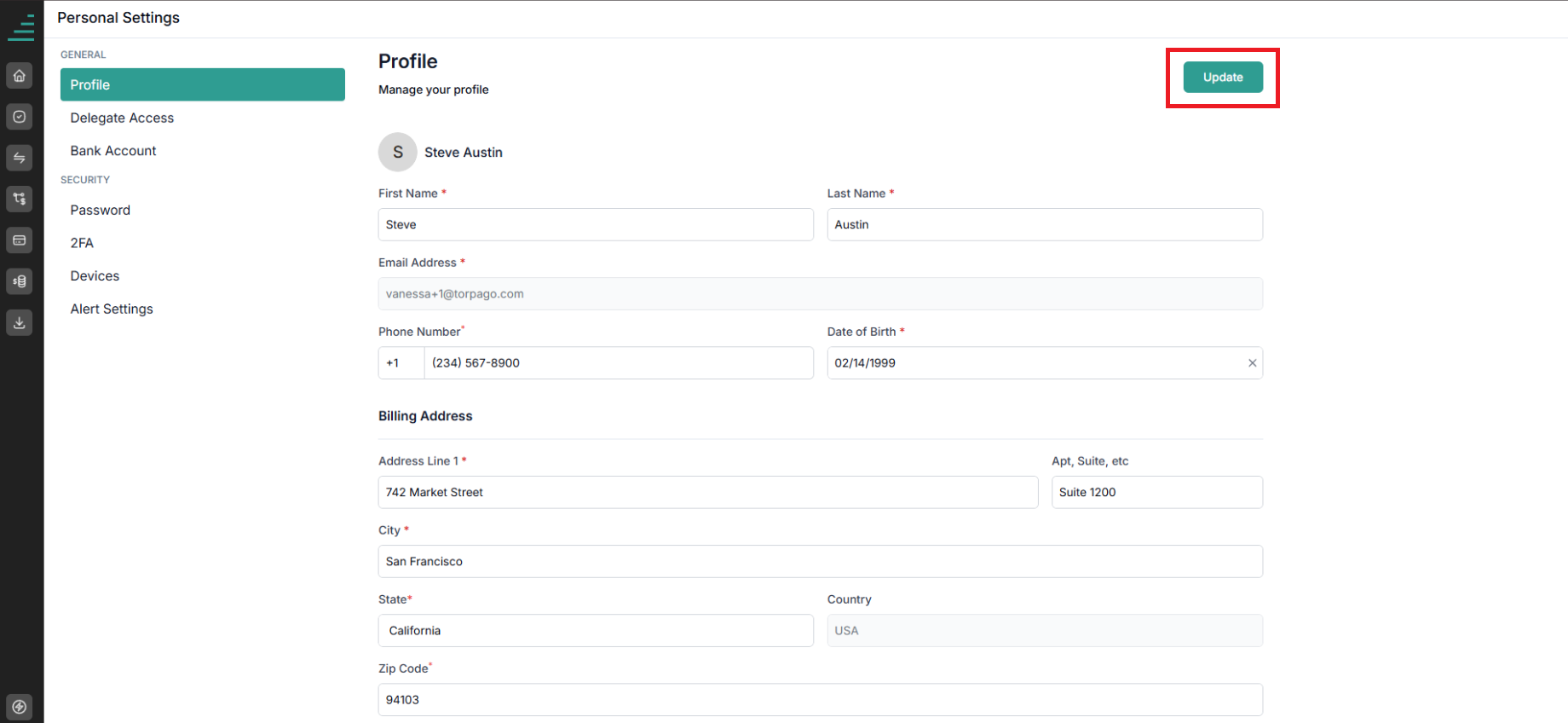1568x723 pixels.
Task: Click the SECURITY section label
Action: [85, 180]
